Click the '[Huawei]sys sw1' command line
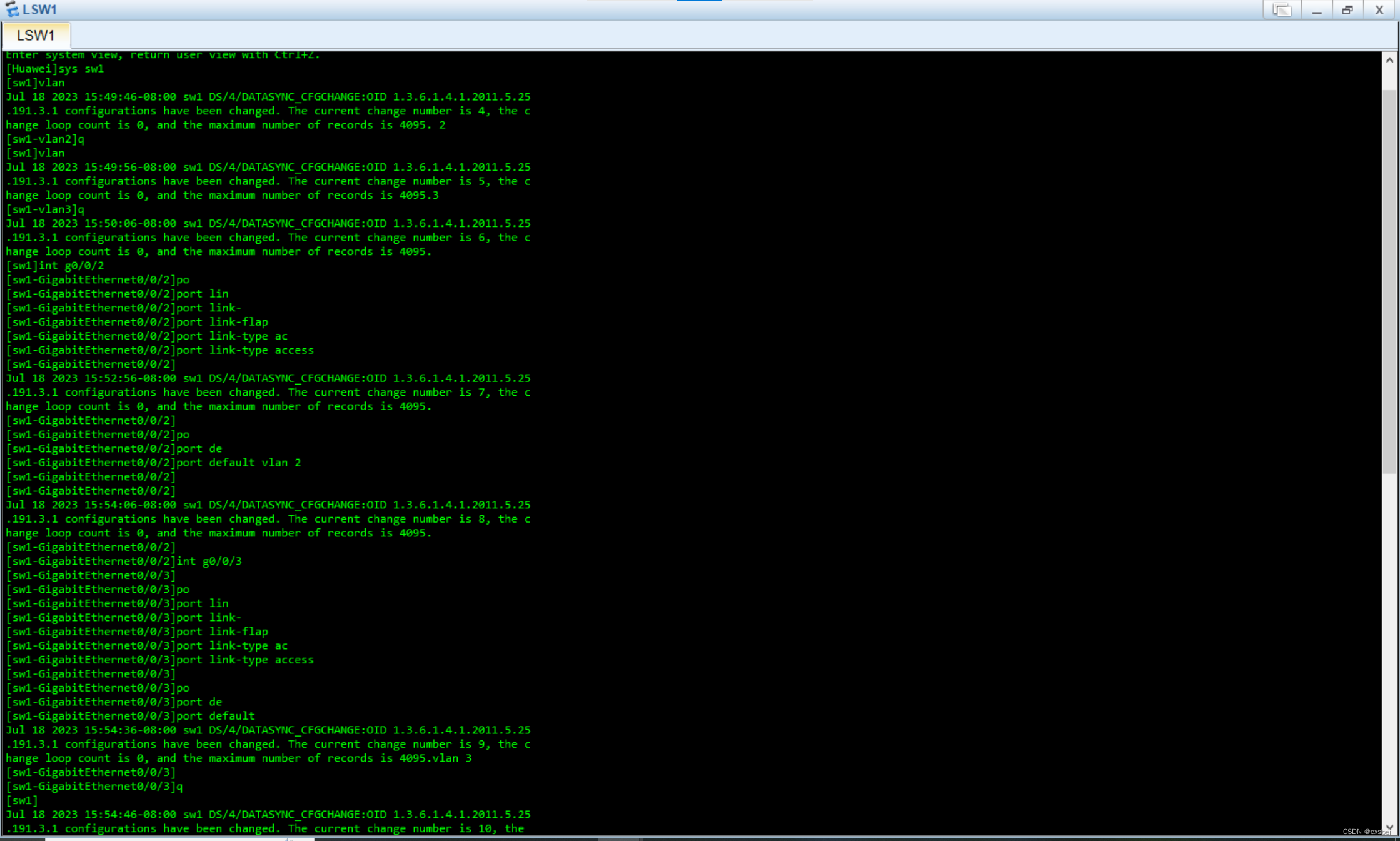 tap(55, 69)
